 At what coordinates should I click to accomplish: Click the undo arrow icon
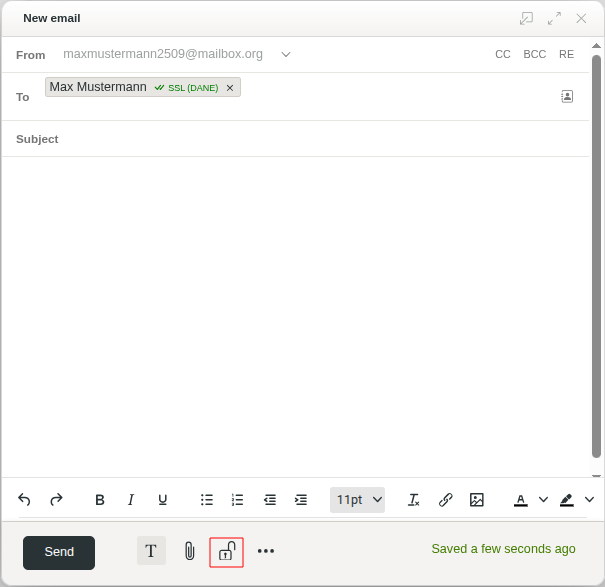tap(24, 500)
